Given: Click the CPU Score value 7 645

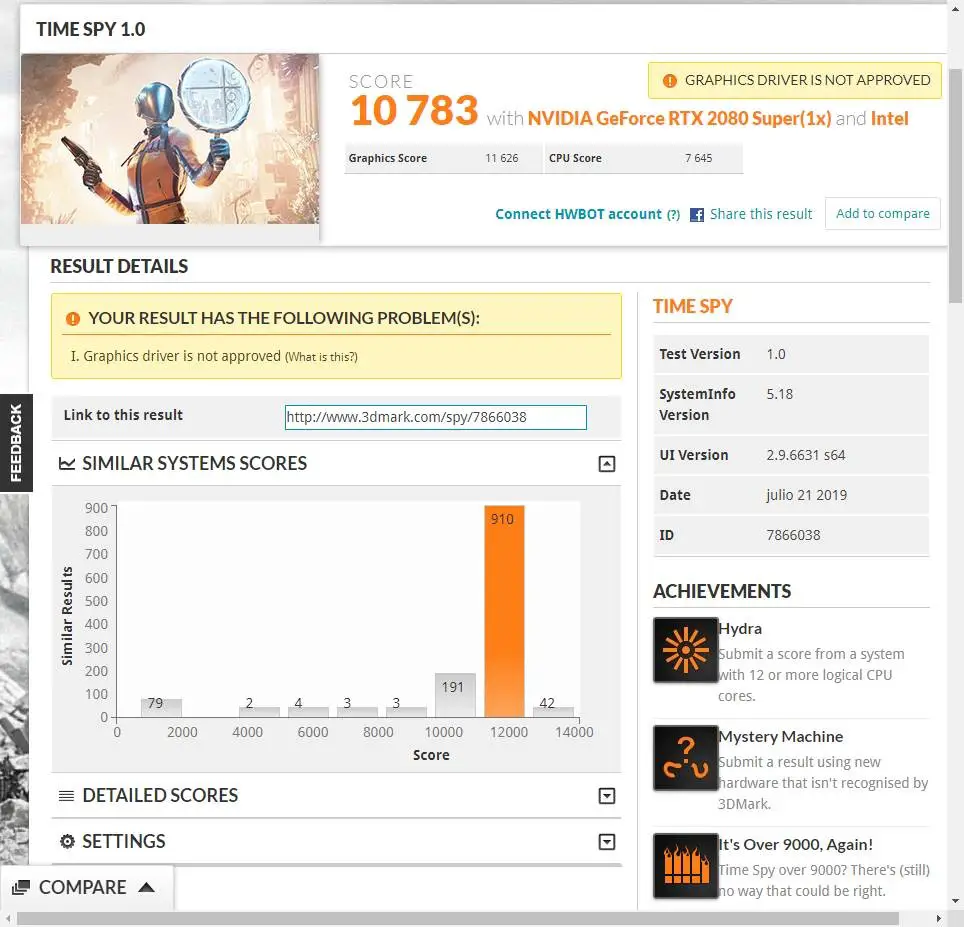Looking at the screenshot, I should click(698, 158).
